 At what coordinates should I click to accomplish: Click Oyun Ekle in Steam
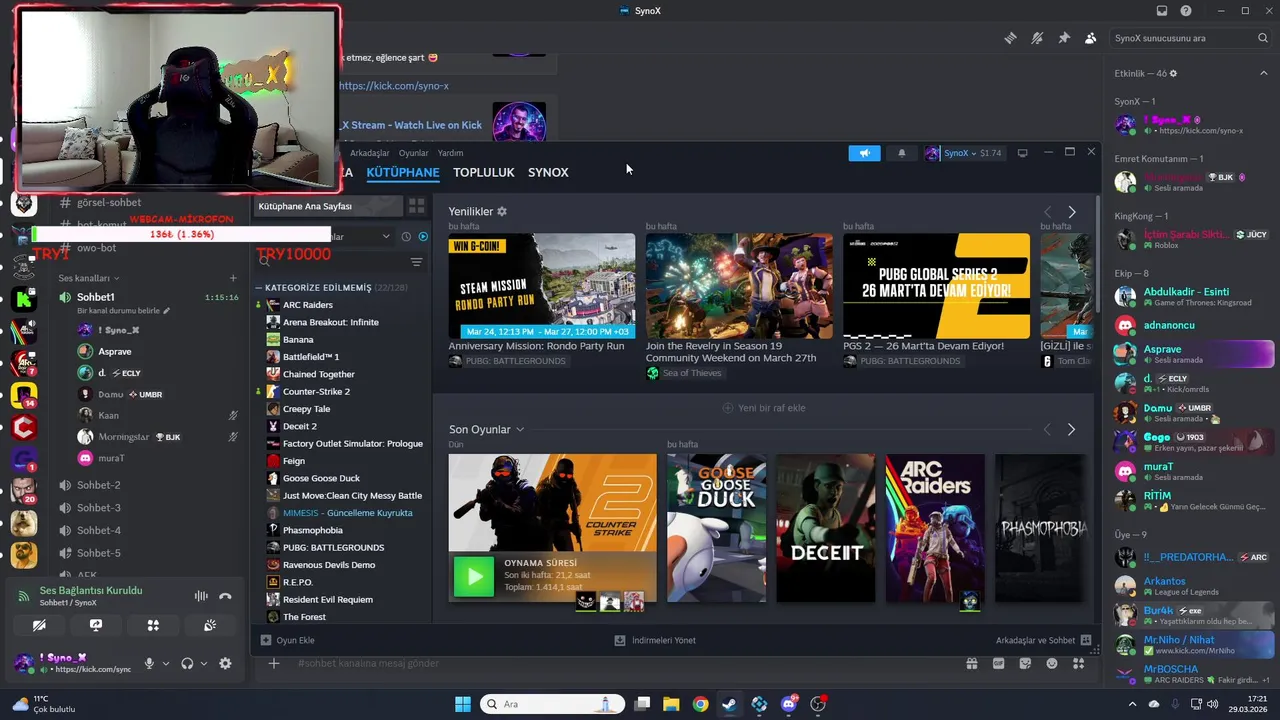click(287, 640)
